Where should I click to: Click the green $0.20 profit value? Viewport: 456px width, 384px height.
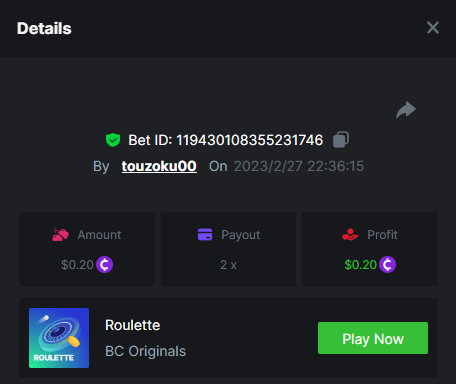pyautogui.click(x=360, y=265)
